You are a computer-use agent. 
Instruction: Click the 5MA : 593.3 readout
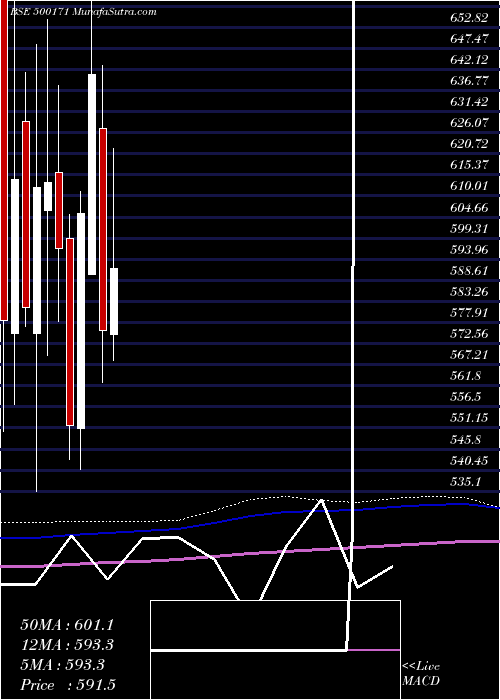point(62,665)
